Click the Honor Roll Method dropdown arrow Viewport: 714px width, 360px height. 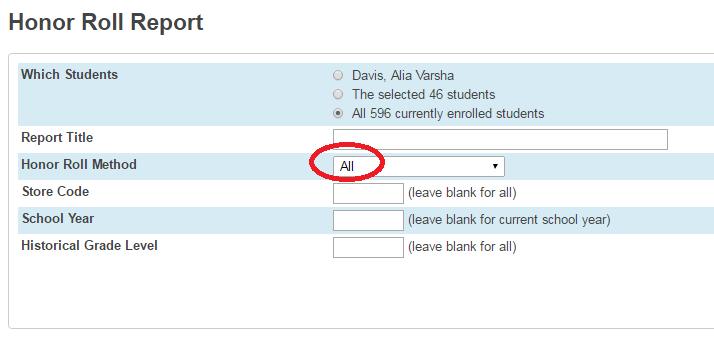pos(495,166)
